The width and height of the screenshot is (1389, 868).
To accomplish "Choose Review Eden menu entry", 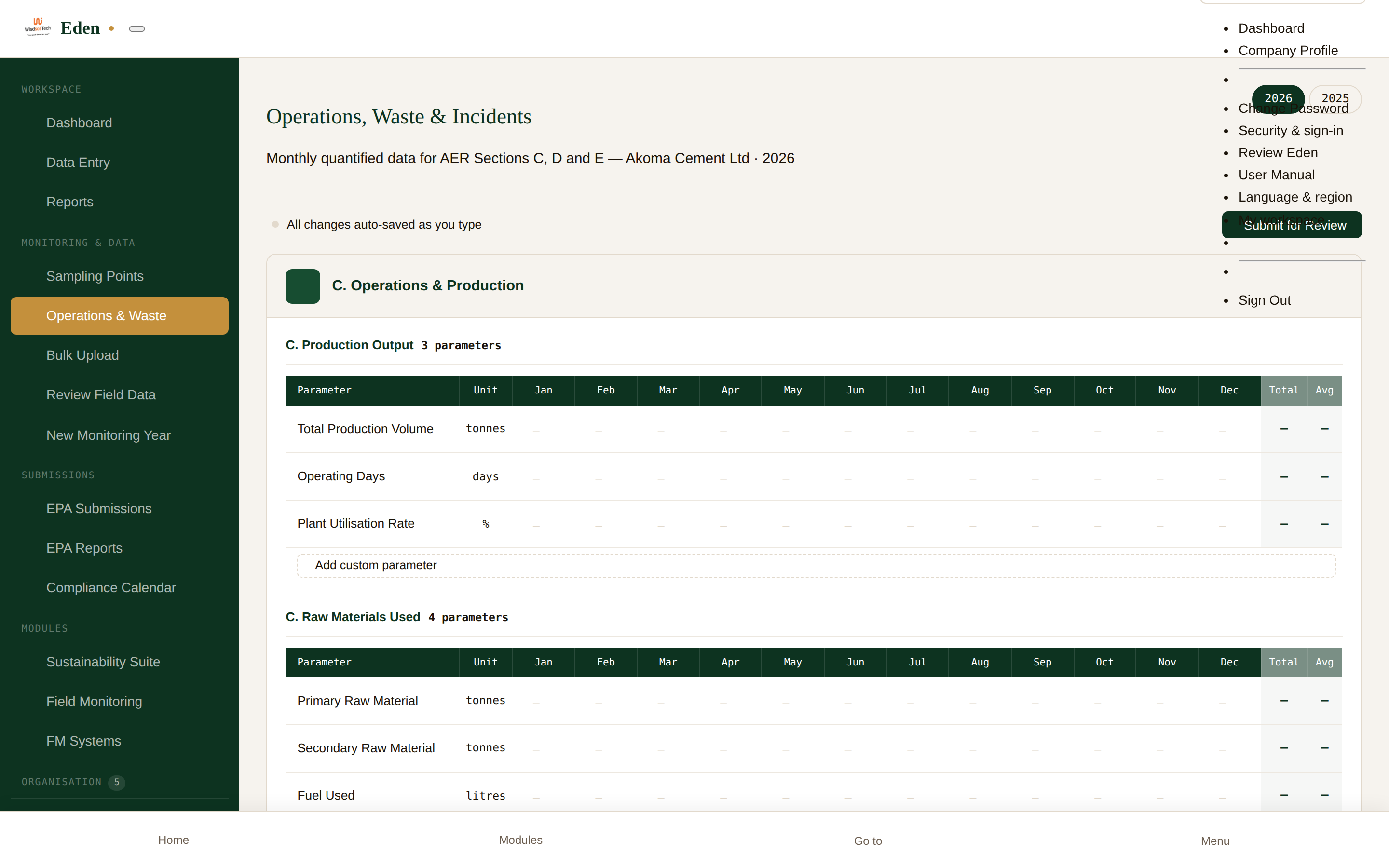I will (x=1278, y=153).
